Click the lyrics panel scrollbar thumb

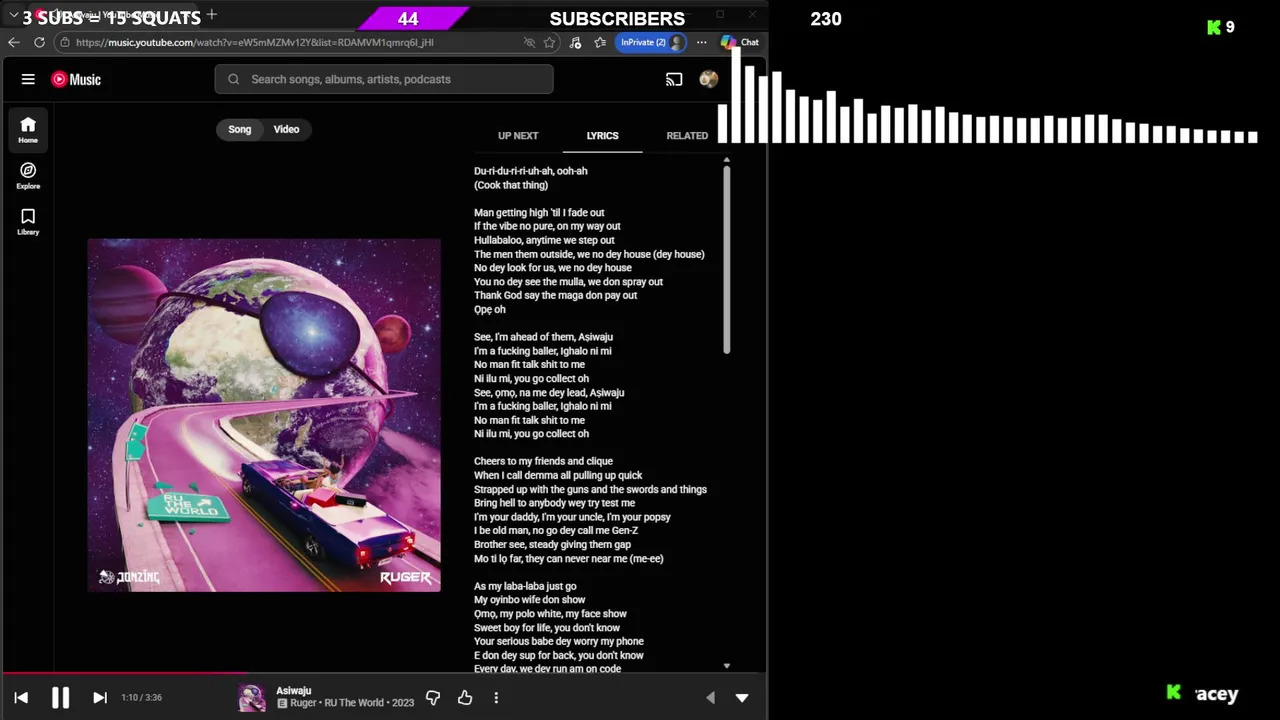[x=727, y=260]
